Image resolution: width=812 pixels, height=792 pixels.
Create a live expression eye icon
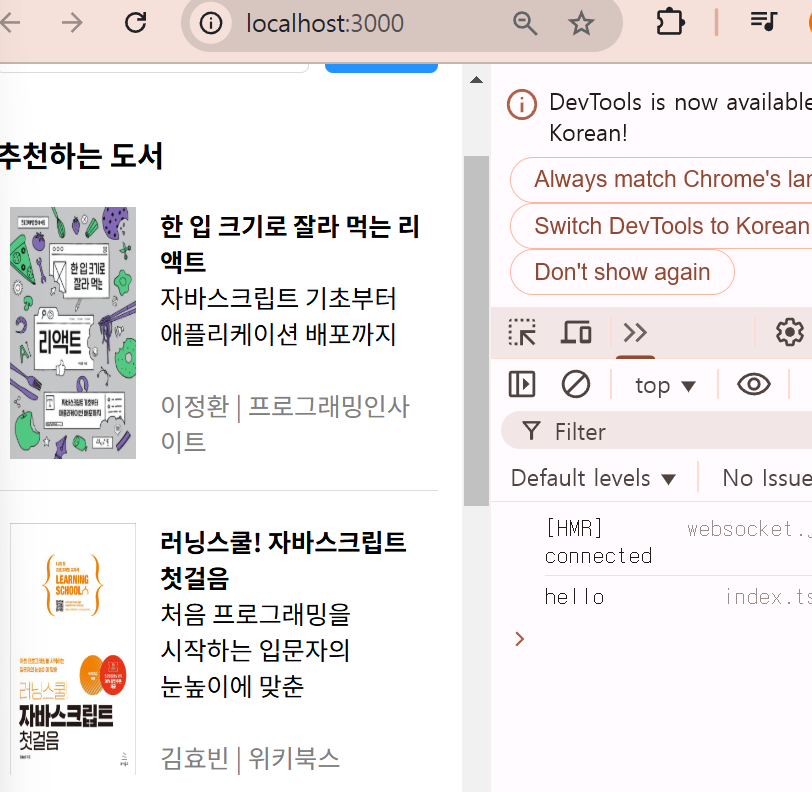(x=753, y=384)
